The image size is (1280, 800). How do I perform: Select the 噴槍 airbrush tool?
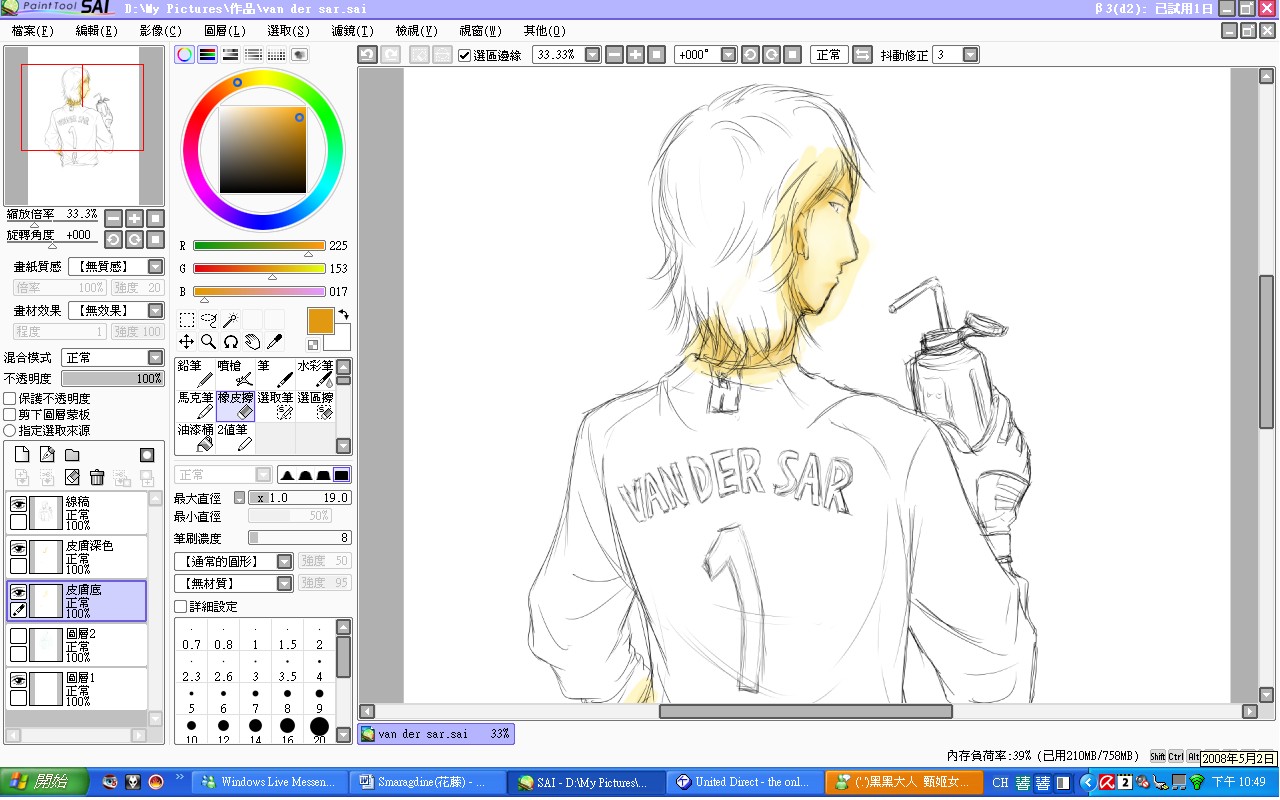(235, 374)
